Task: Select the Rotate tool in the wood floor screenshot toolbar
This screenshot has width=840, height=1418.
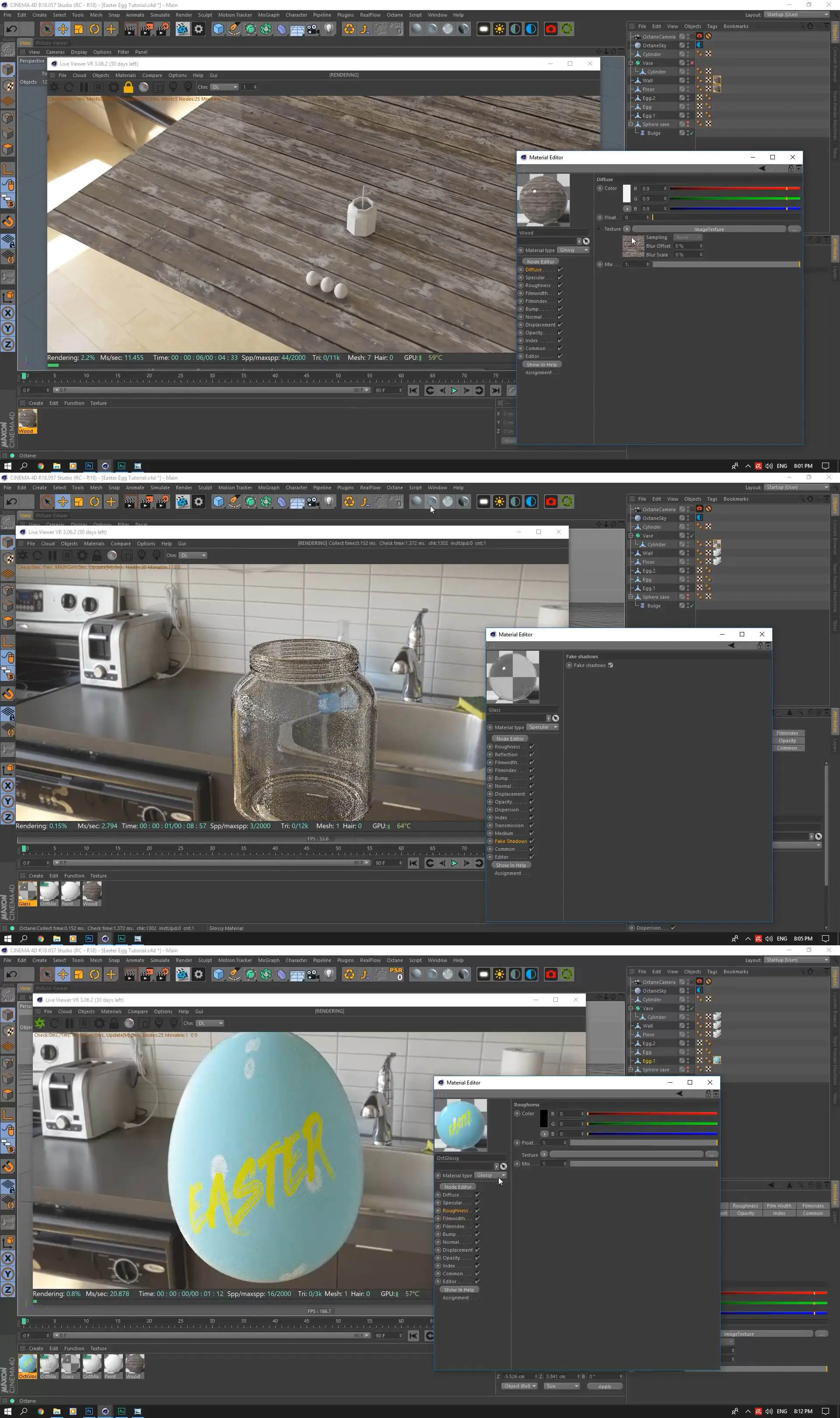Action: pos(94,29)
